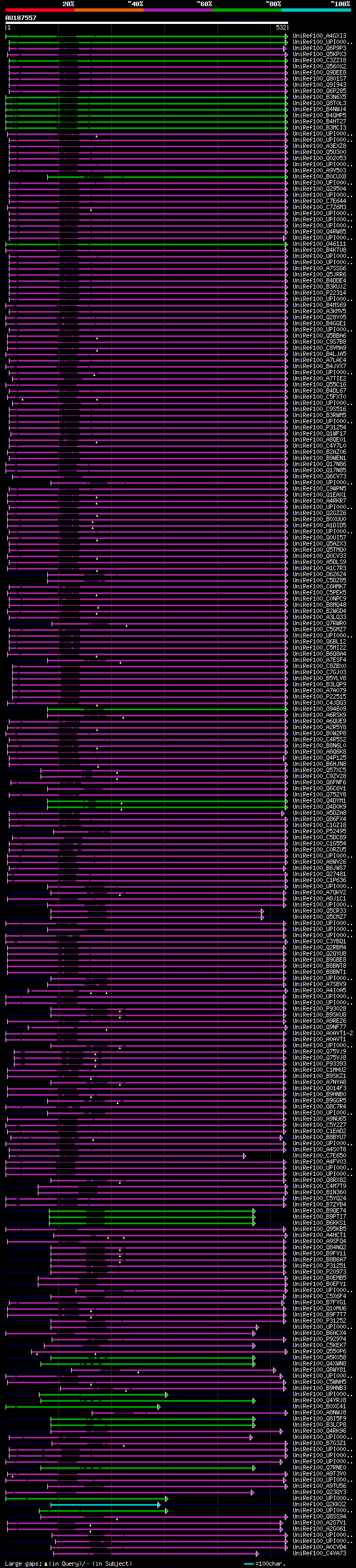Open the UniRef100_O94609 label

(319, 709)
